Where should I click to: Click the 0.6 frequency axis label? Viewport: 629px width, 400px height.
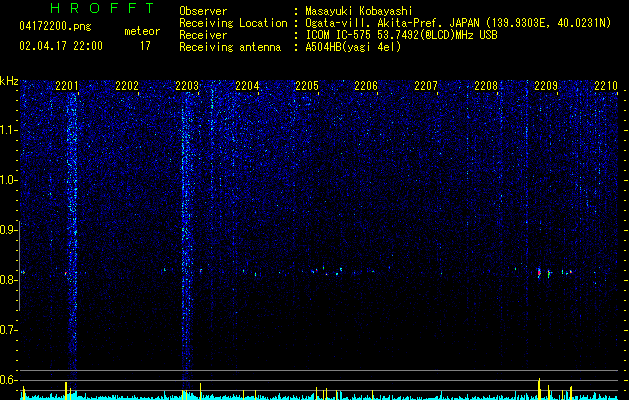[9, 380]
